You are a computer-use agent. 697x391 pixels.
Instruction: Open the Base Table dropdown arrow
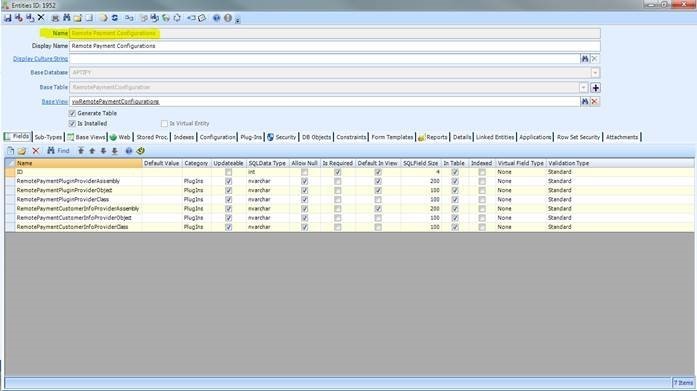pos(584,88)
